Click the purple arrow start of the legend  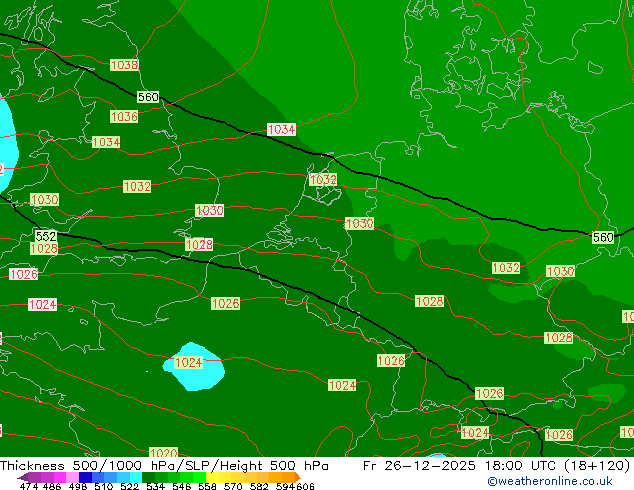pos(23,477)
